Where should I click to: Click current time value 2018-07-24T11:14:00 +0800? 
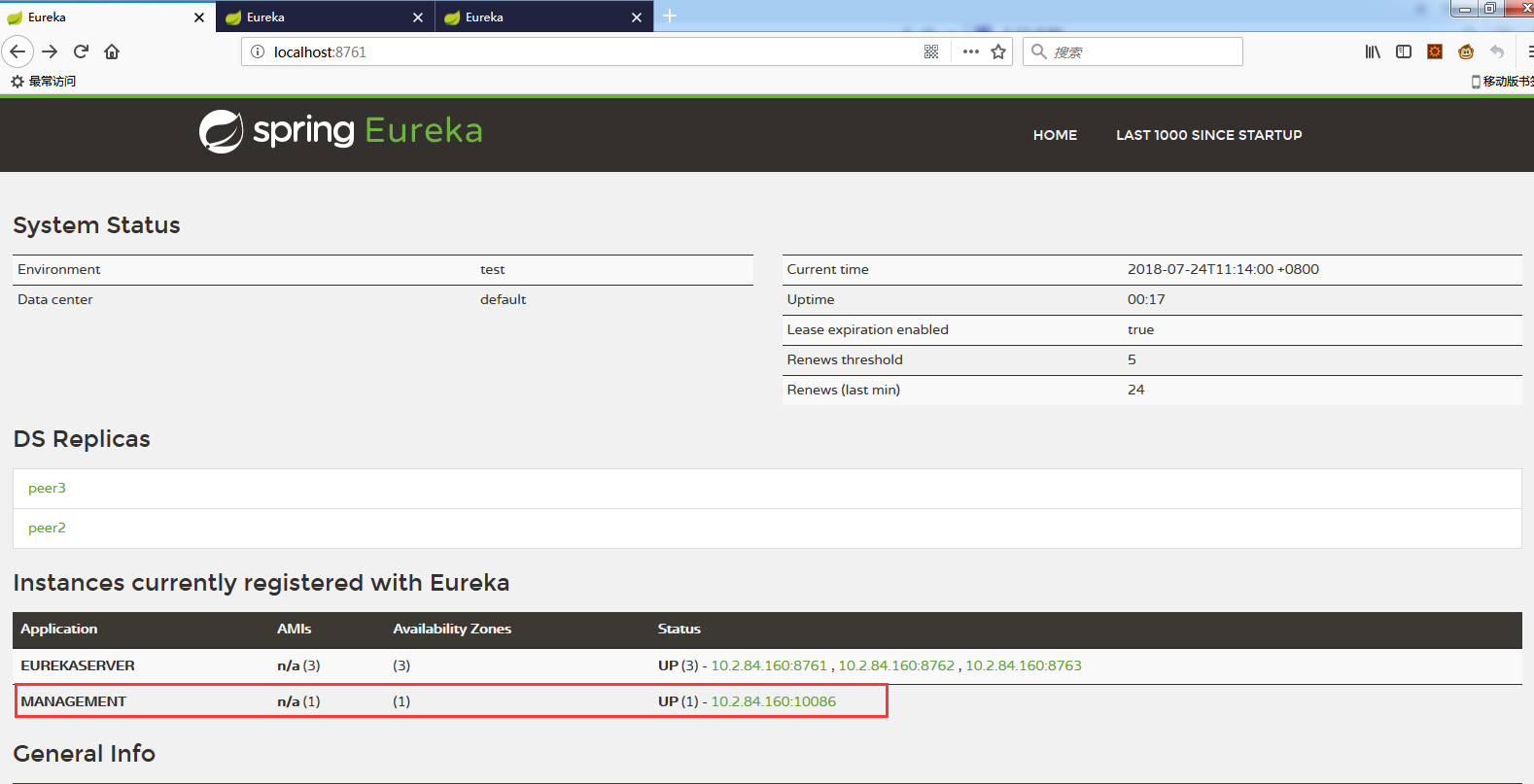point(1223,269)
